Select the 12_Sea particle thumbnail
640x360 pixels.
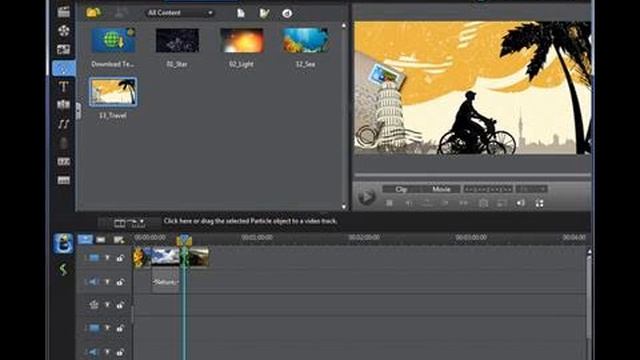(305, 40)
